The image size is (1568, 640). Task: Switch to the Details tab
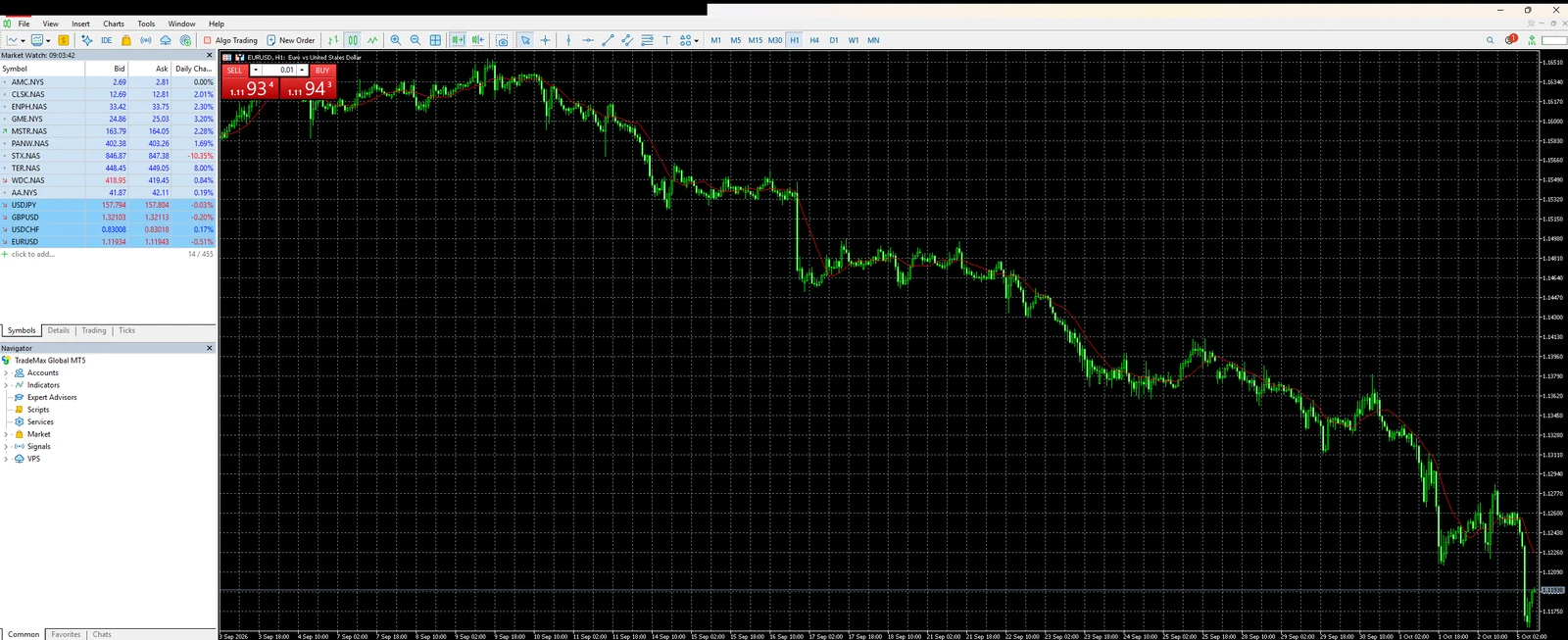[x=59, y=330]
